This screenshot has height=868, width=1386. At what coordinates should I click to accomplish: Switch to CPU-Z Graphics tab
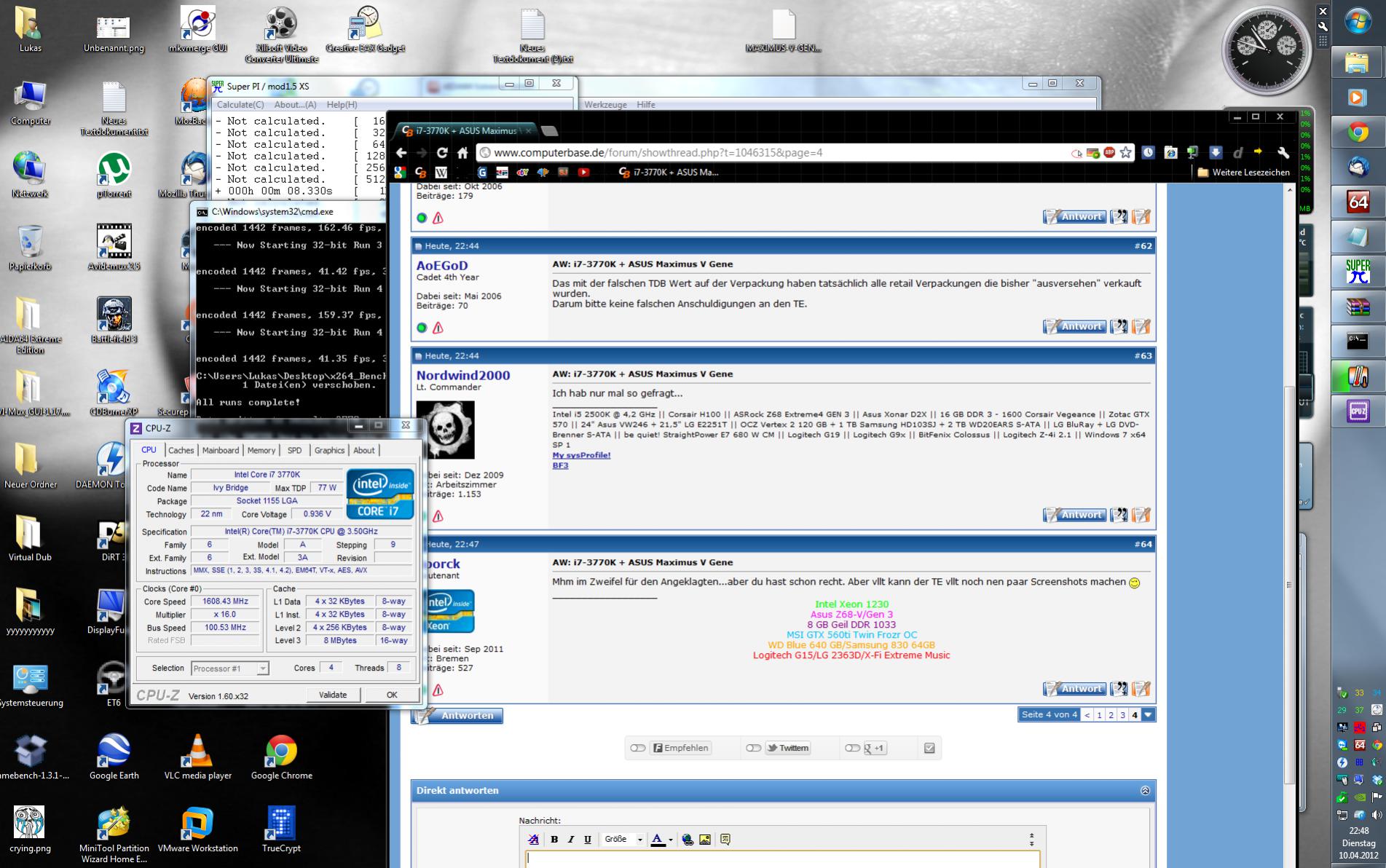click(x=329, y=451)
